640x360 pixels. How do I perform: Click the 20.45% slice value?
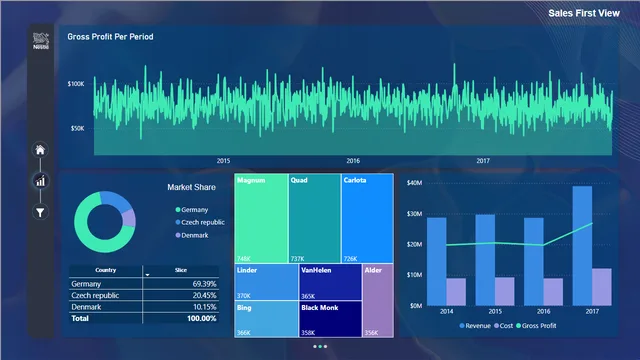204,295
